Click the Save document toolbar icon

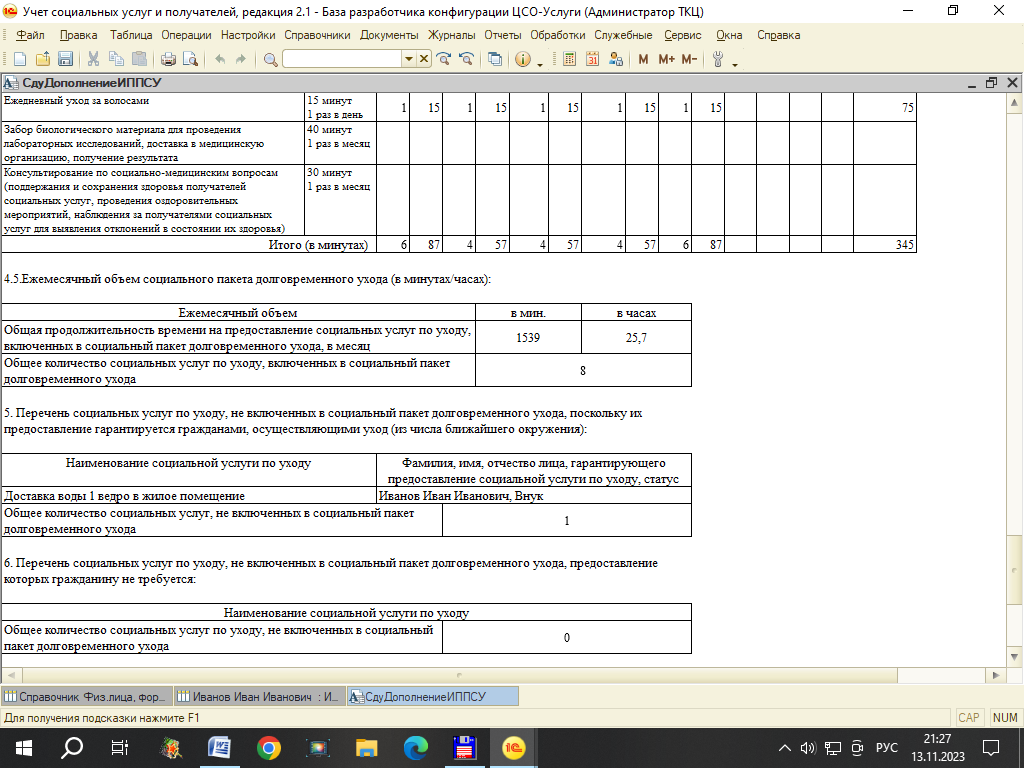tap(65, 59)
